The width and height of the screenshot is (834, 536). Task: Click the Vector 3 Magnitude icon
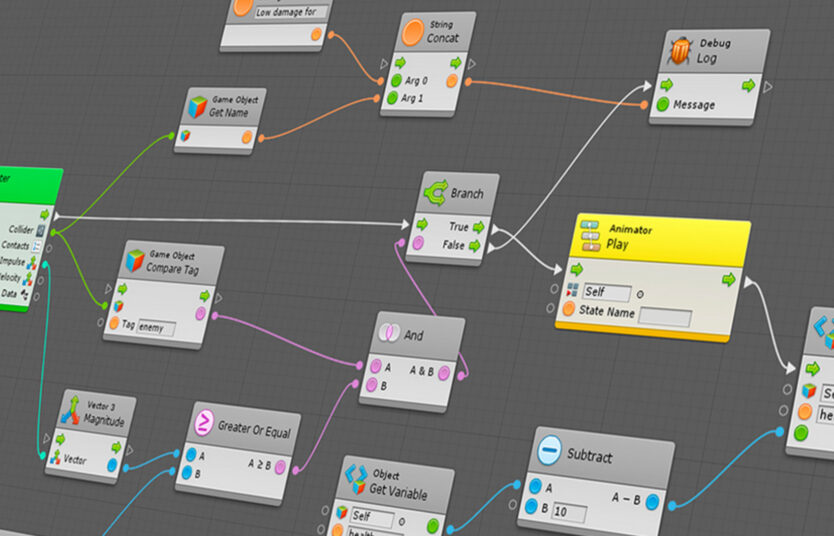coord(71,409)
